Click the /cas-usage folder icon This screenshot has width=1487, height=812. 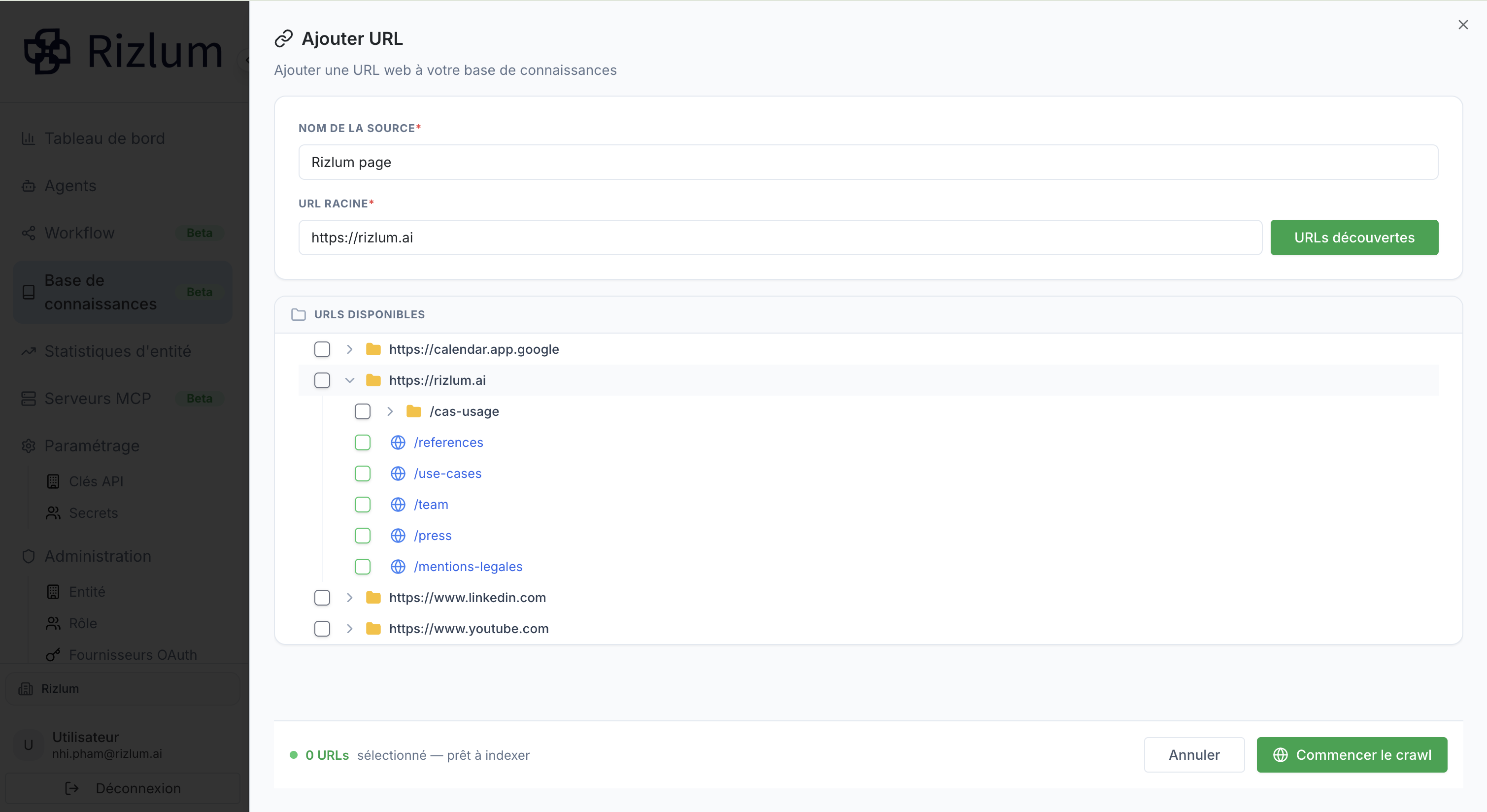pyautogui.click(x=414, y=411)
